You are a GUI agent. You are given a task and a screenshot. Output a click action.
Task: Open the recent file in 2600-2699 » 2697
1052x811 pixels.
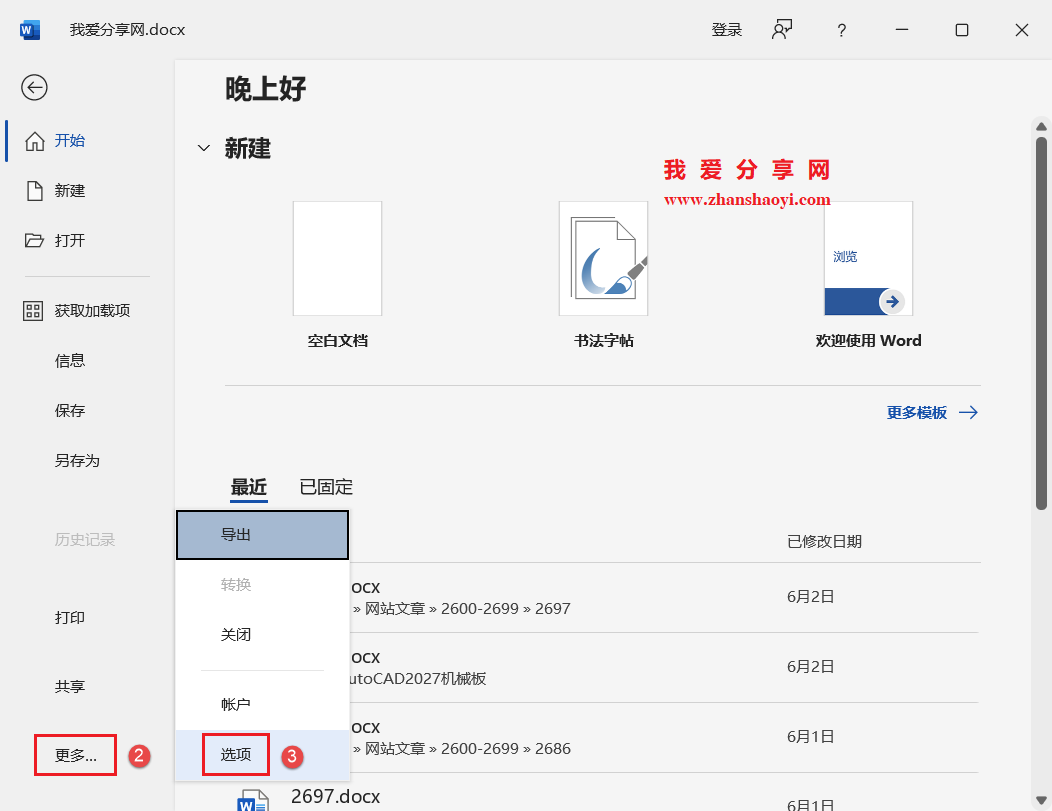(x=602, y=598)
